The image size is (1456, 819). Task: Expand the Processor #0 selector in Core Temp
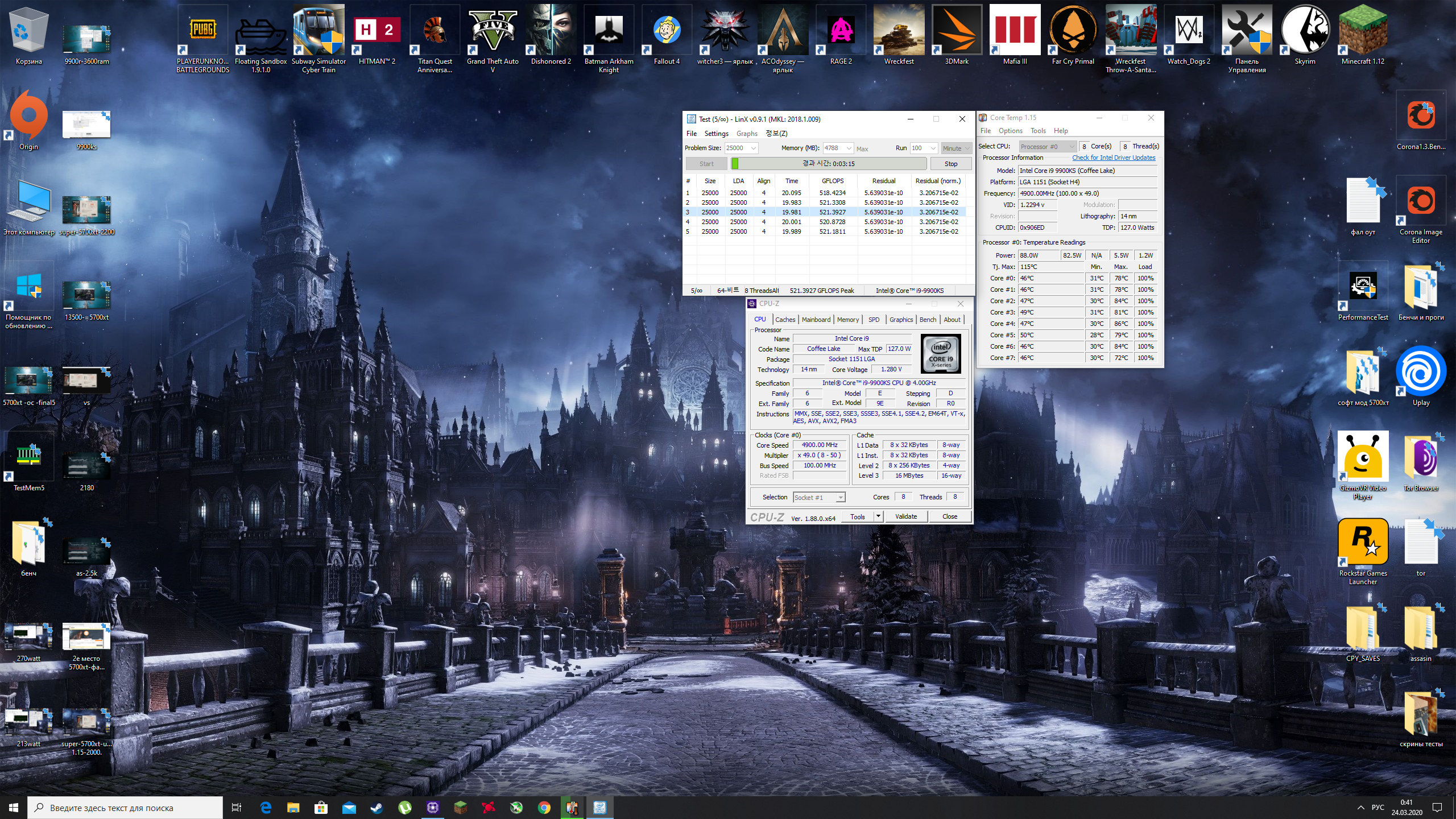point(1072,147)
